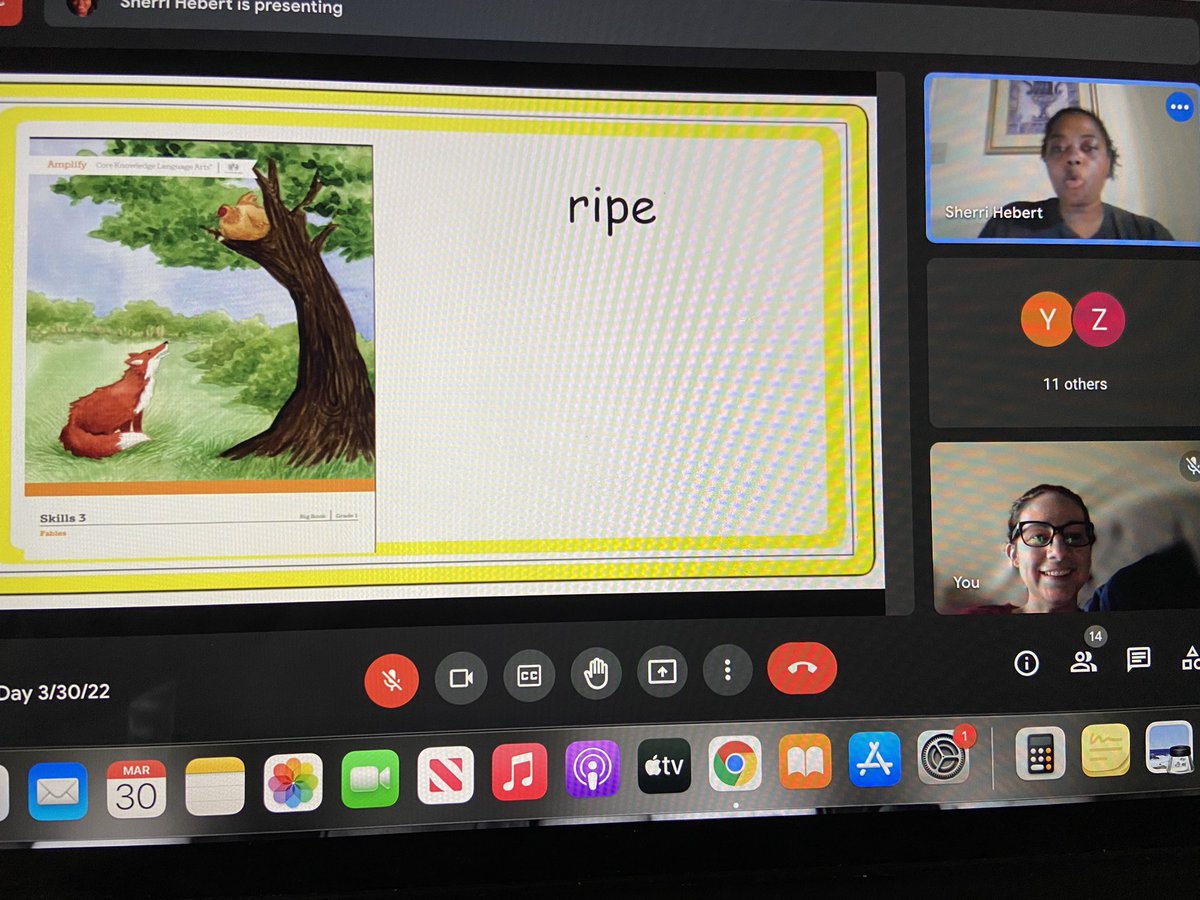Launch FaceTime from the Dock
The height and width of the screenshot is (900, 1200).
[x=370, y=779]
